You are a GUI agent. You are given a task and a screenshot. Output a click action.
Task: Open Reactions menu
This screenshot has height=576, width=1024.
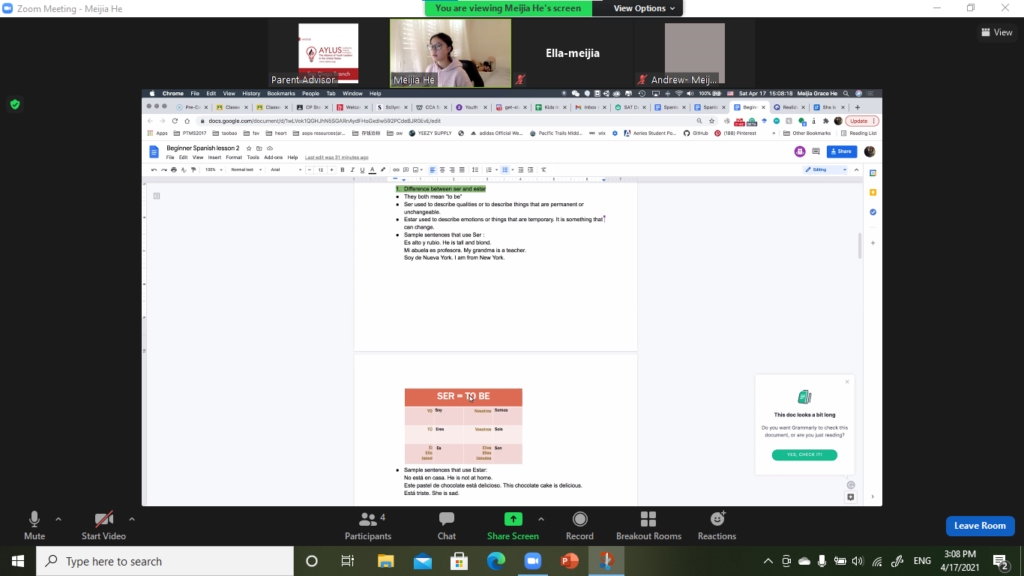716,526
